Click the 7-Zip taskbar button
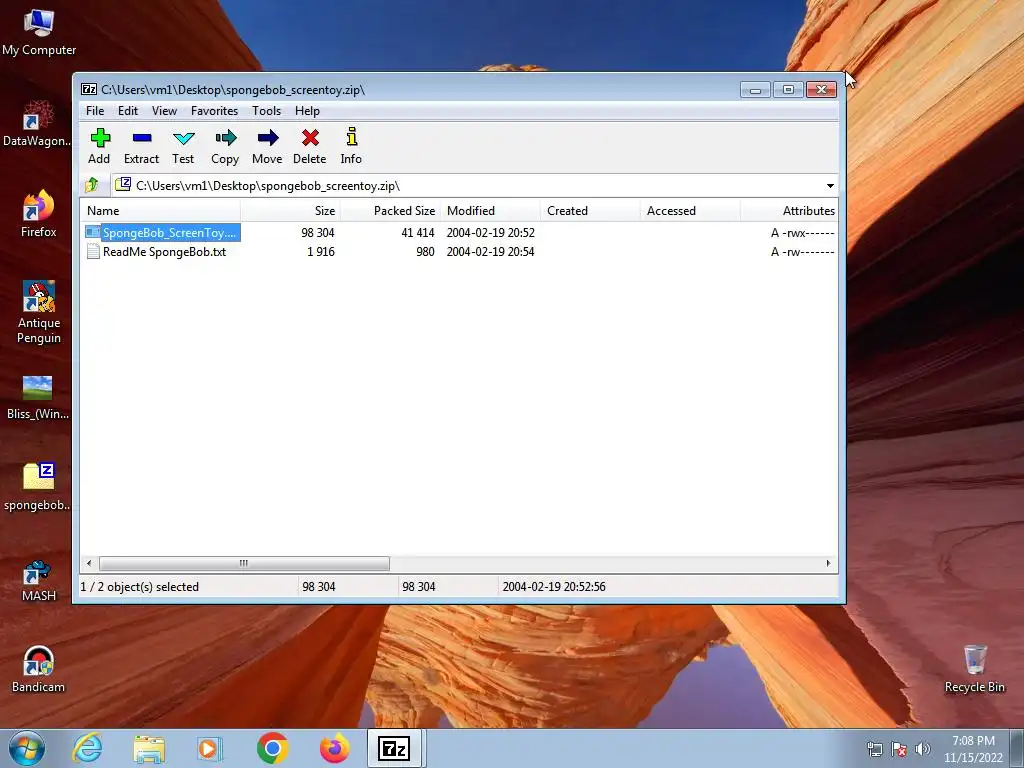Viewport: 1024px width, 768px height. (x=394, y=748)
